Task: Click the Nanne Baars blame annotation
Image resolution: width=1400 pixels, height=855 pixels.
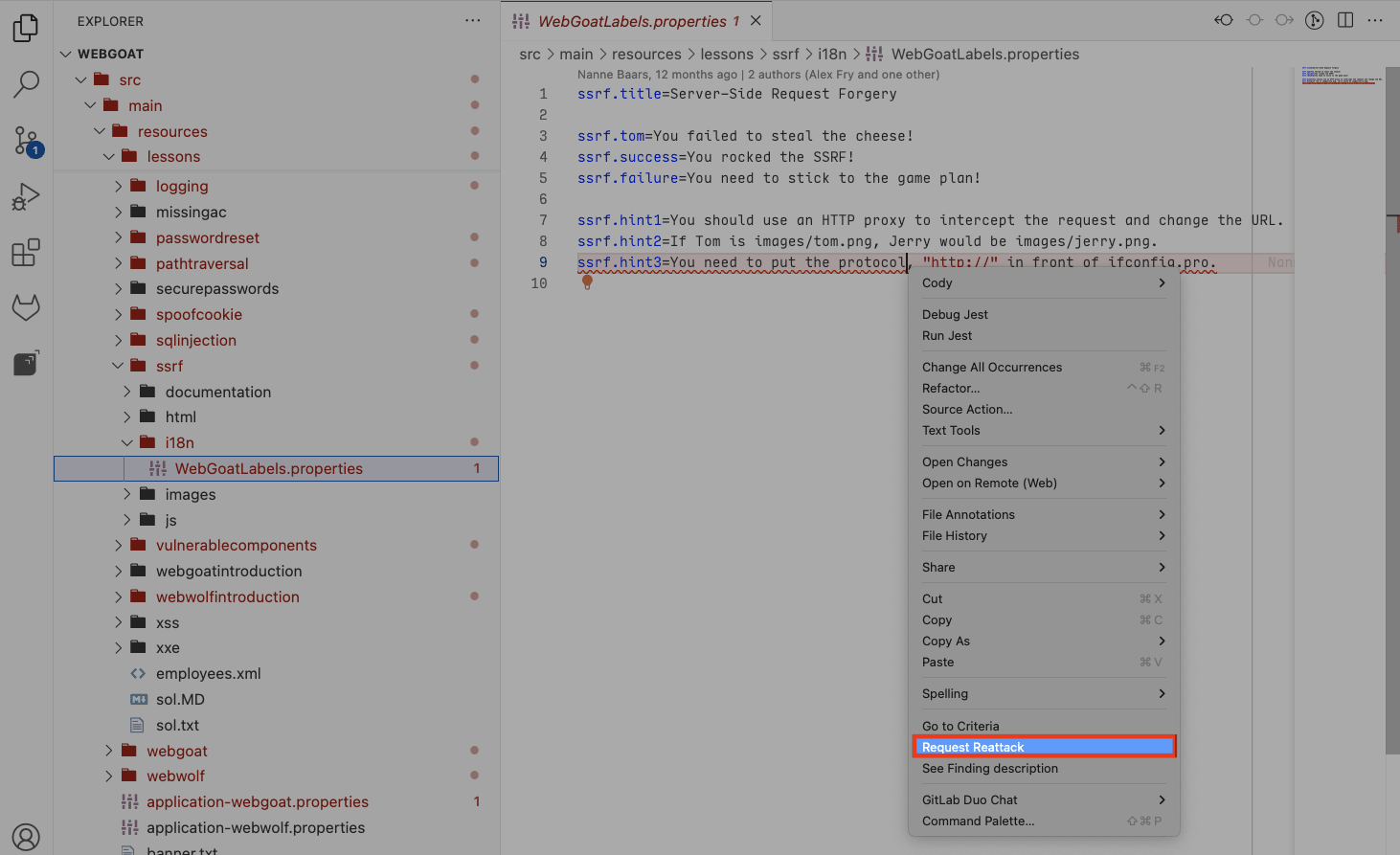Action: click(x=757, y=74)
